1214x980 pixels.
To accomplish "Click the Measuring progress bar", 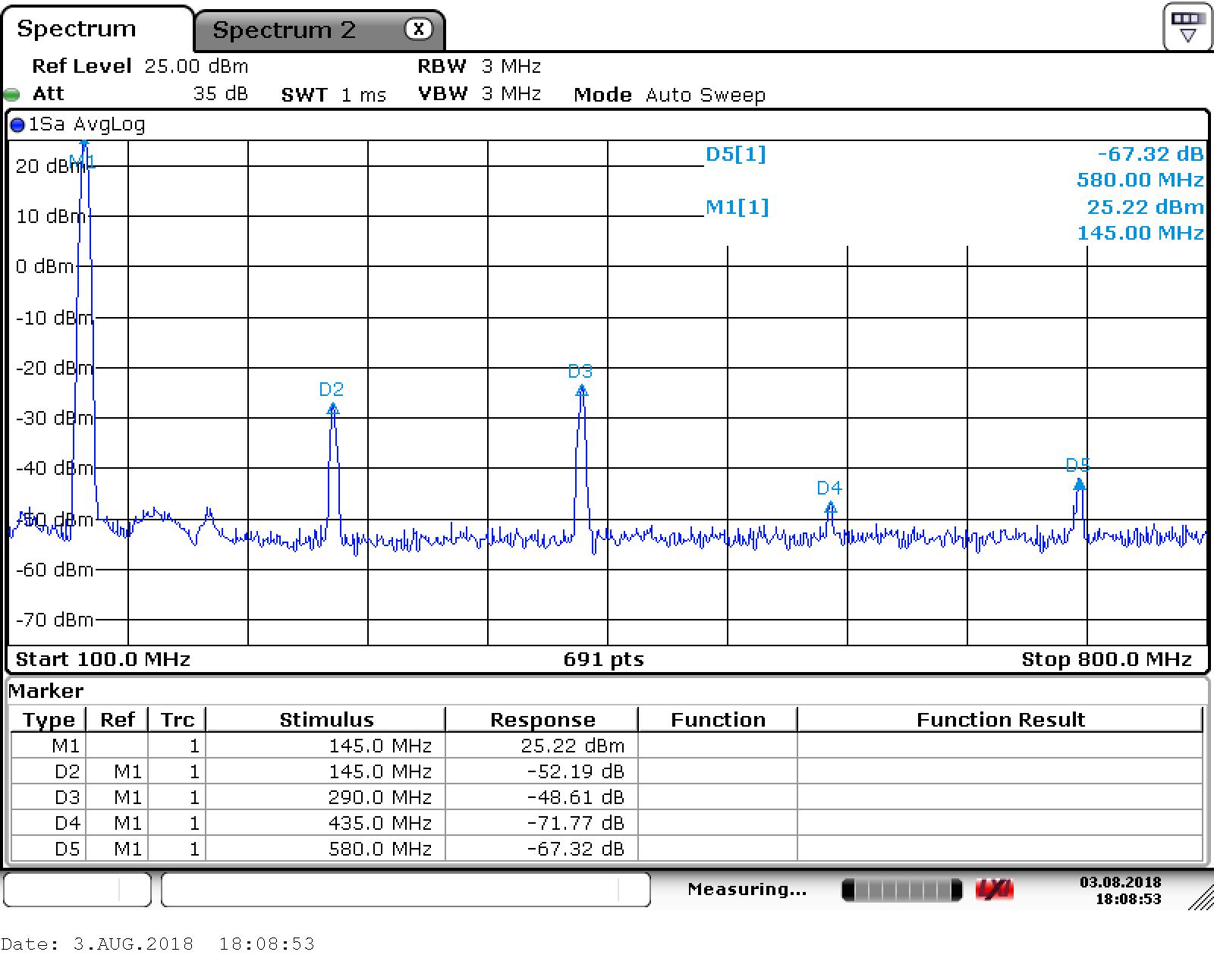I will (902, 890).
